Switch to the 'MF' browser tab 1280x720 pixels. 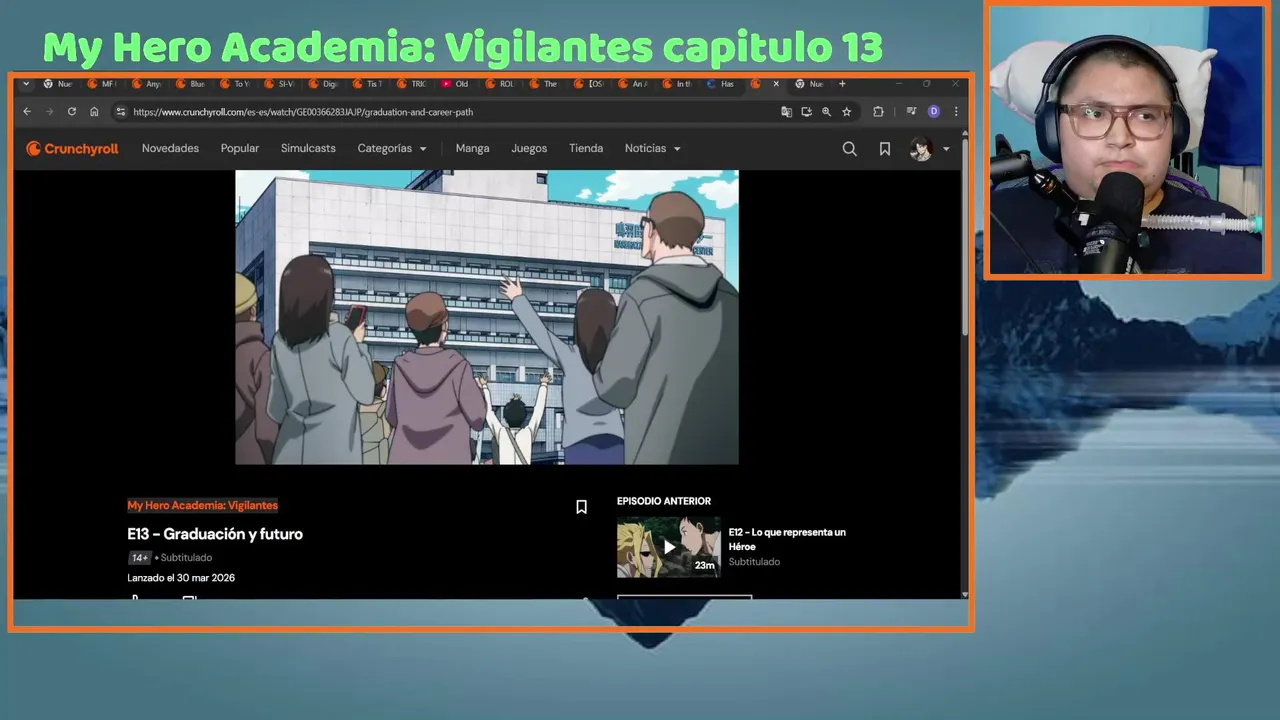[x=102, y=84]
